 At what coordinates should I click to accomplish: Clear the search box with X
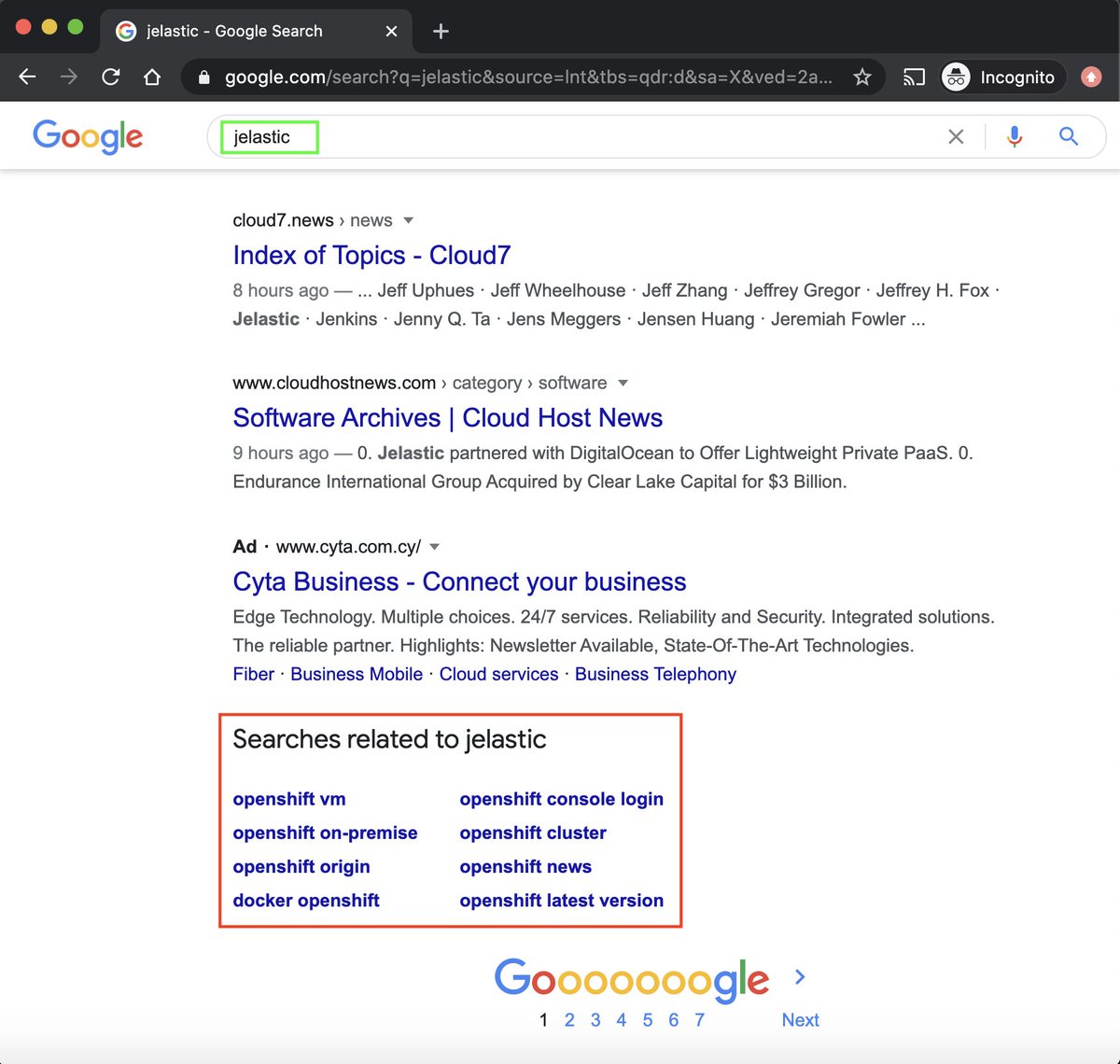(x=956, y=137)
